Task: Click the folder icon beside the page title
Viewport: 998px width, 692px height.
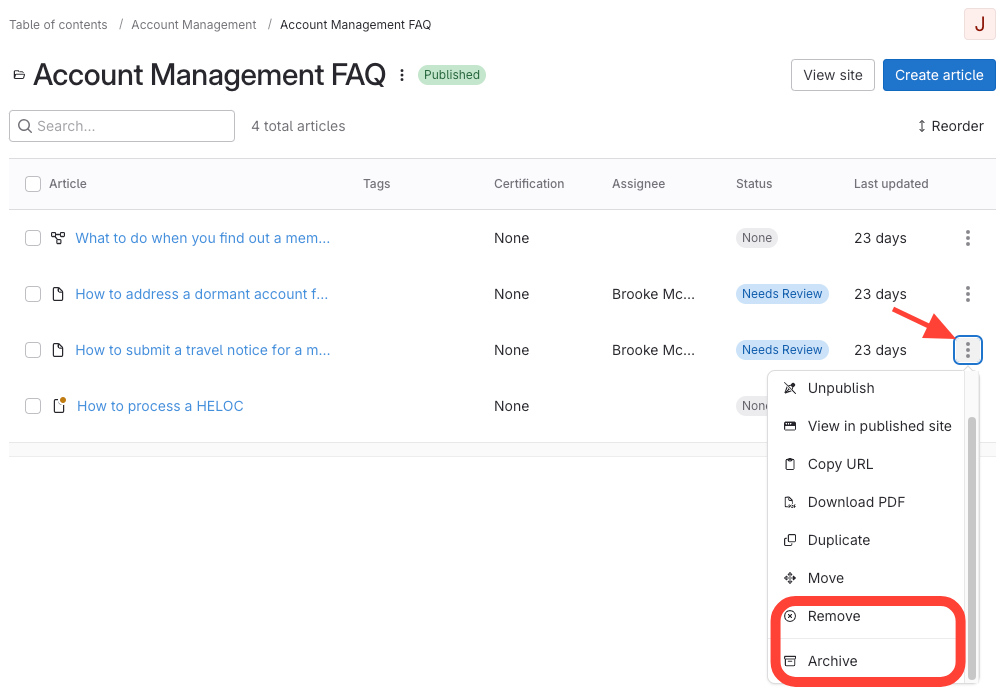Action: coord(19,75)
